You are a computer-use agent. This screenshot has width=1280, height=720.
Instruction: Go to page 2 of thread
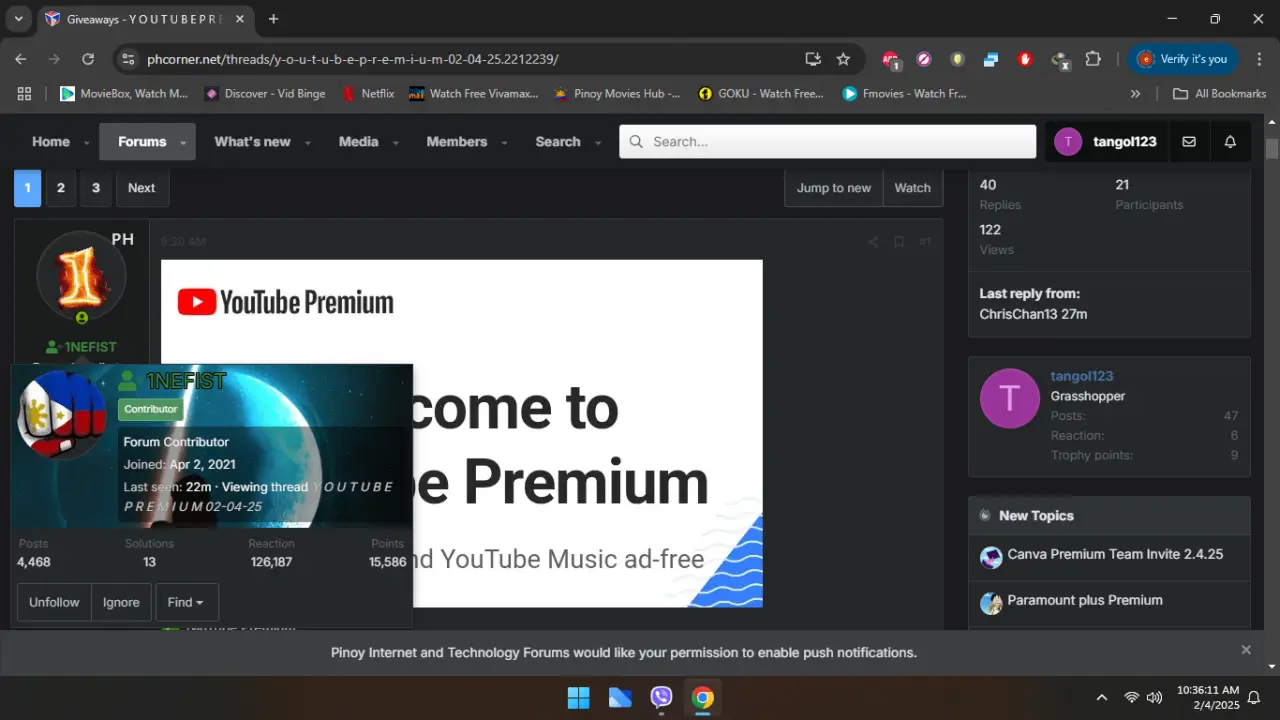click(x=61, y=188)
